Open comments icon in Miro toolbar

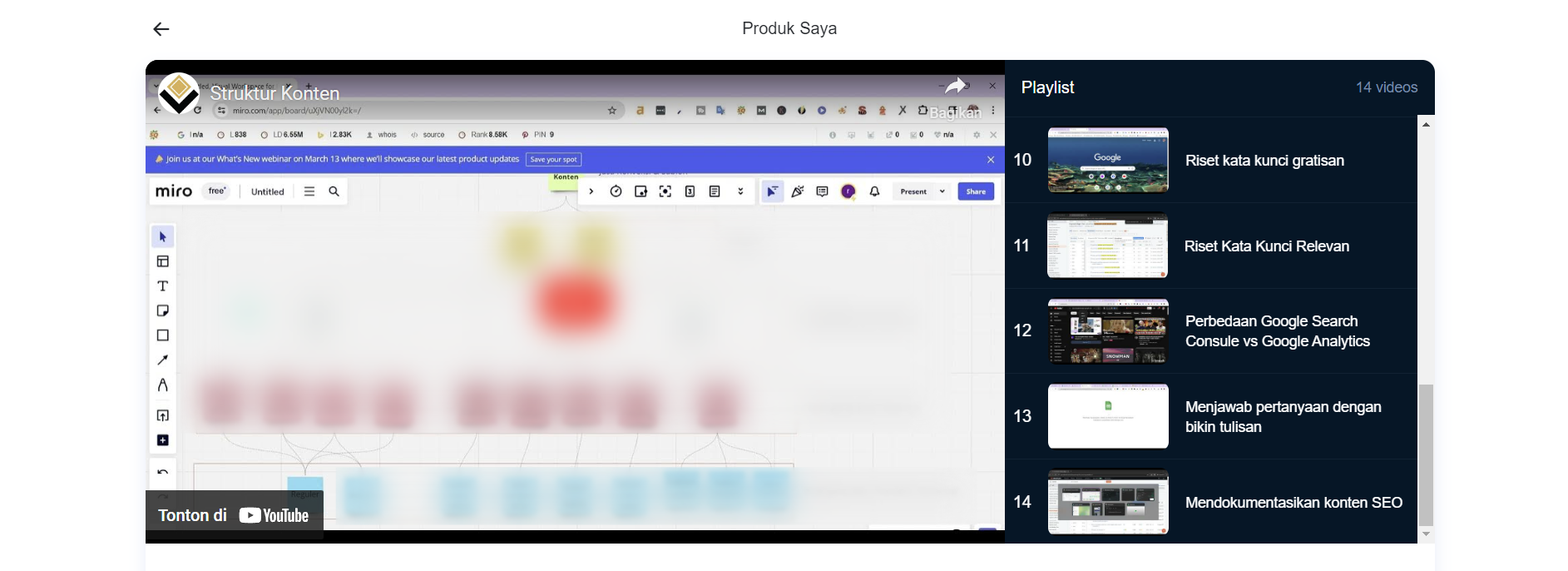tap(823, 191)
